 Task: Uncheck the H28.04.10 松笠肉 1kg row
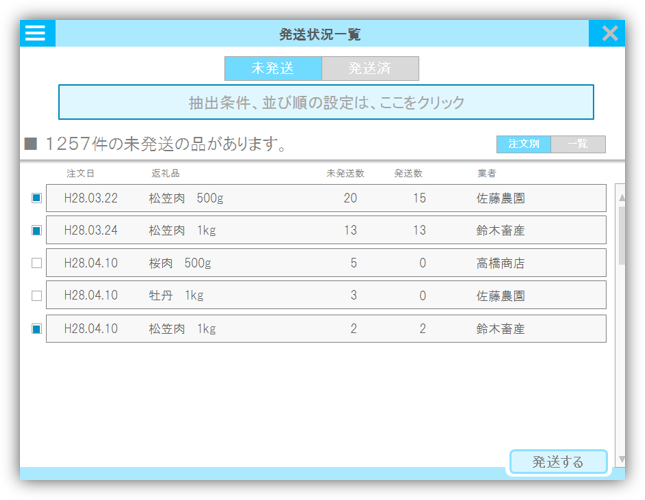click(37, 329)
